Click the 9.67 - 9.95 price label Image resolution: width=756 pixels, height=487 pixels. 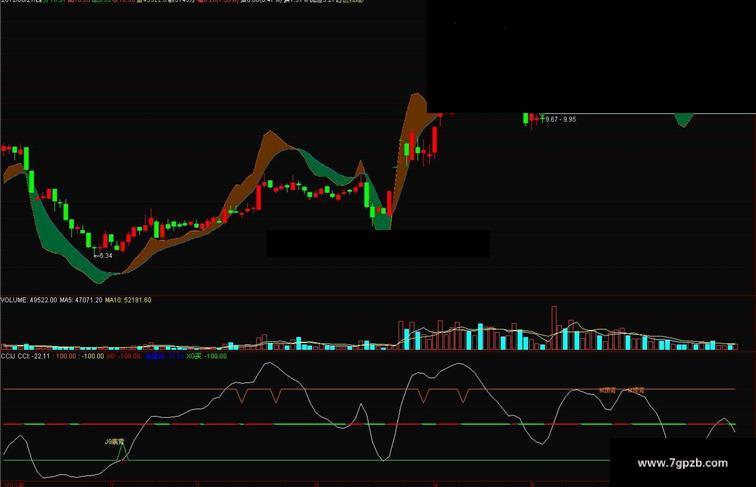click(560, 119)
